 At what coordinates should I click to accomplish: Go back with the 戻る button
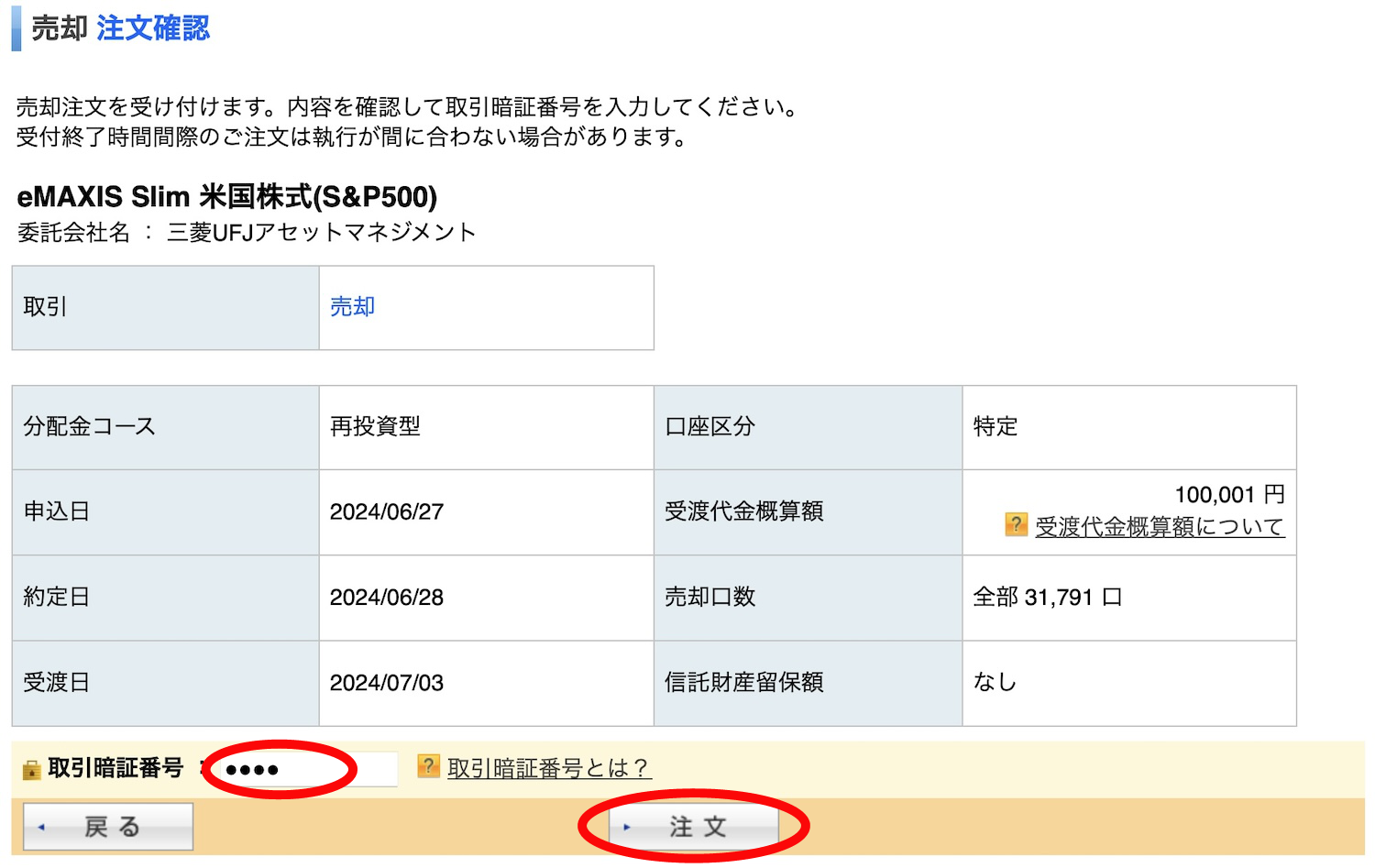pos(108,827)
